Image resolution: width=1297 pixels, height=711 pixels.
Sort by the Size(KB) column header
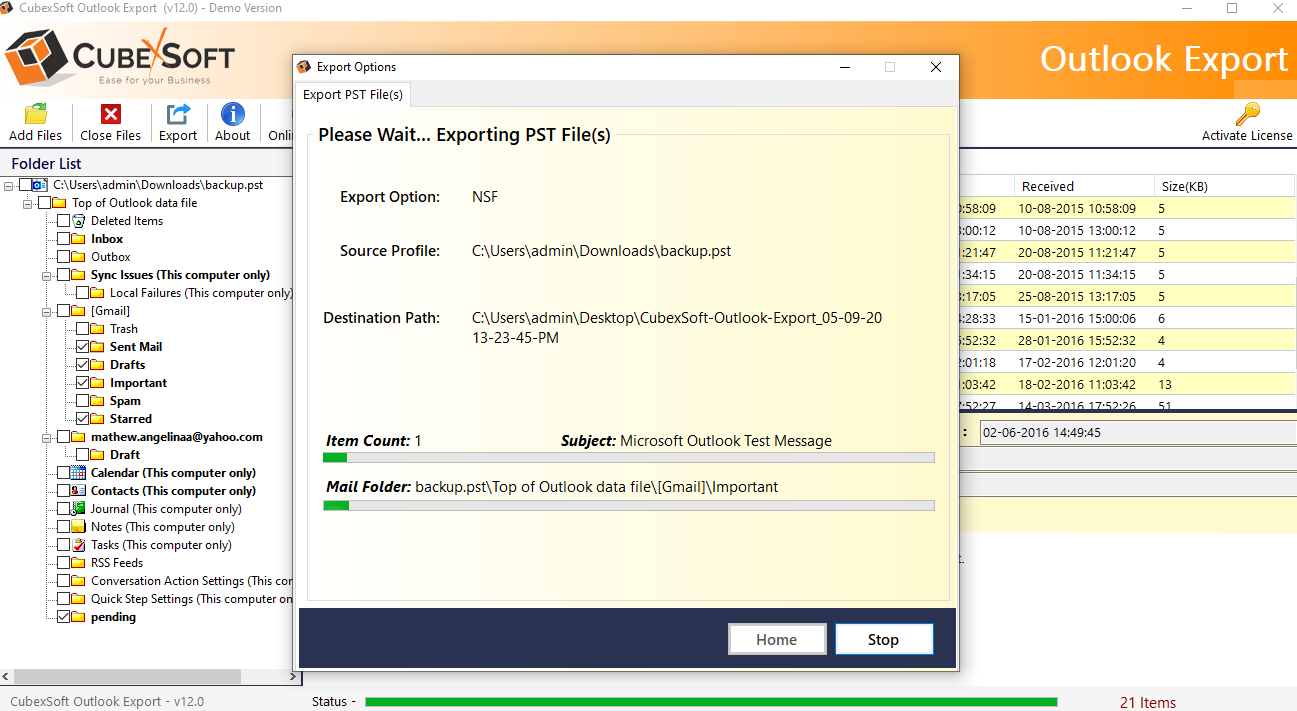tap(1225, 187)
